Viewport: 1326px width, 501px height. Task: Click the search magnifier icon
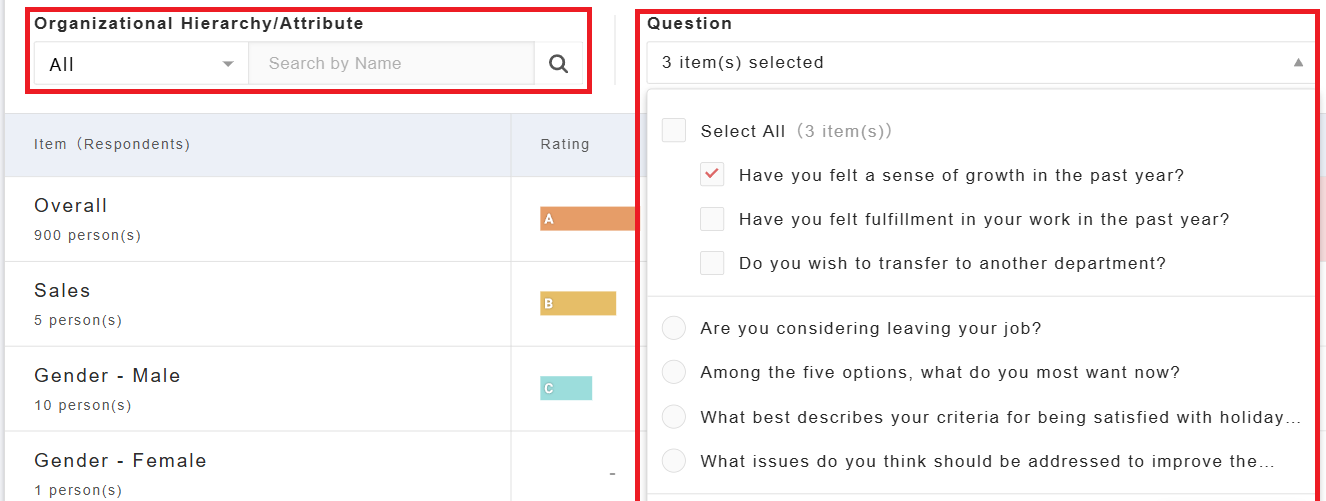[559, 64]
